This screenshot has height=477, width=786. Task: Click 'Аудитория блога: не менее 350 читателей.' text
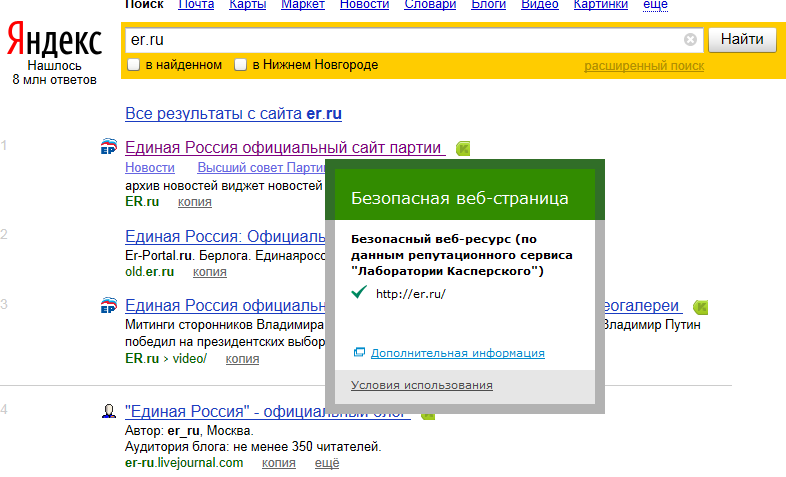[253, 446]
